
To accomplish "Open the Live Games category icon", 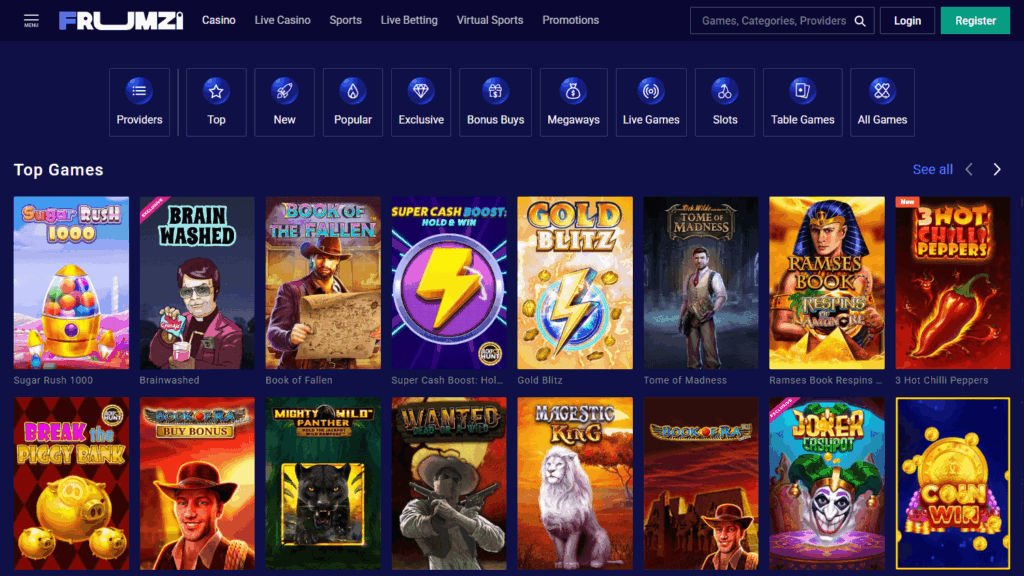I will [651, 92].
